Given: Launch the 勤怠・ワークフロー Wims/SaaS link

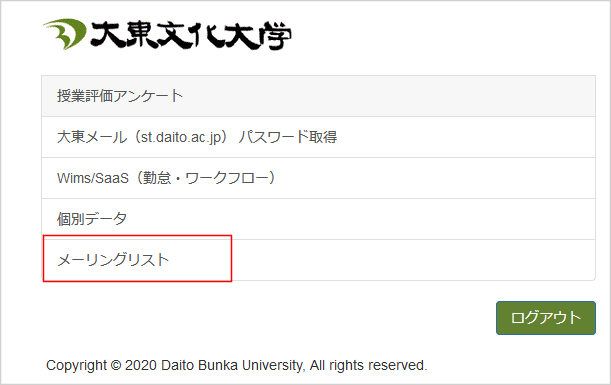Looking at the screenshot, I should pos(318,178).
